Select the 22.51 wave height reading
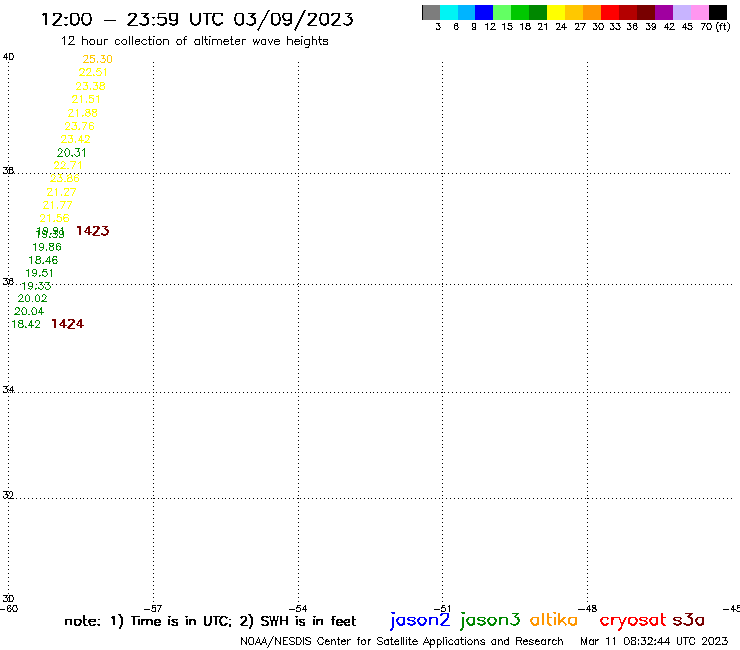The image size is (740, 650). [93, 72]
